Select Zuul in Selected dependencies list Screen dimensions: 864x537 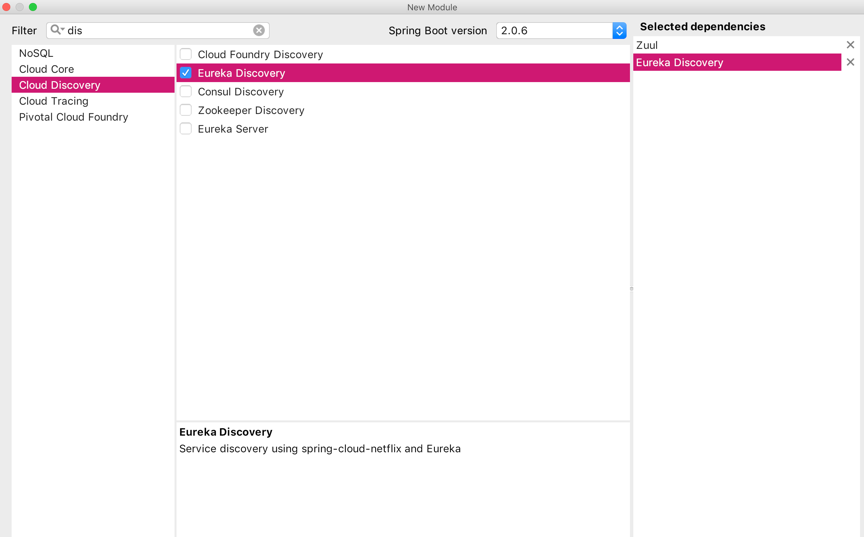tap(737, 45)
